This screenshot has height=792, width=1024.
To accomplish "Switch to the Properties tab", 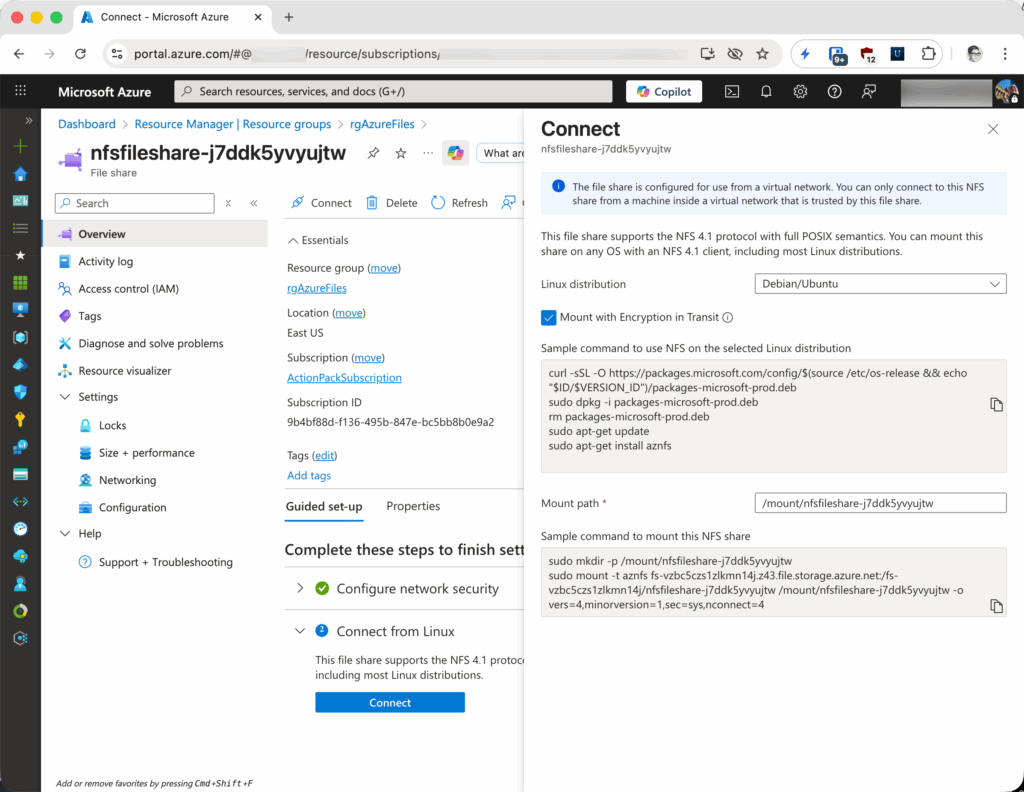I will coord(413,506).
